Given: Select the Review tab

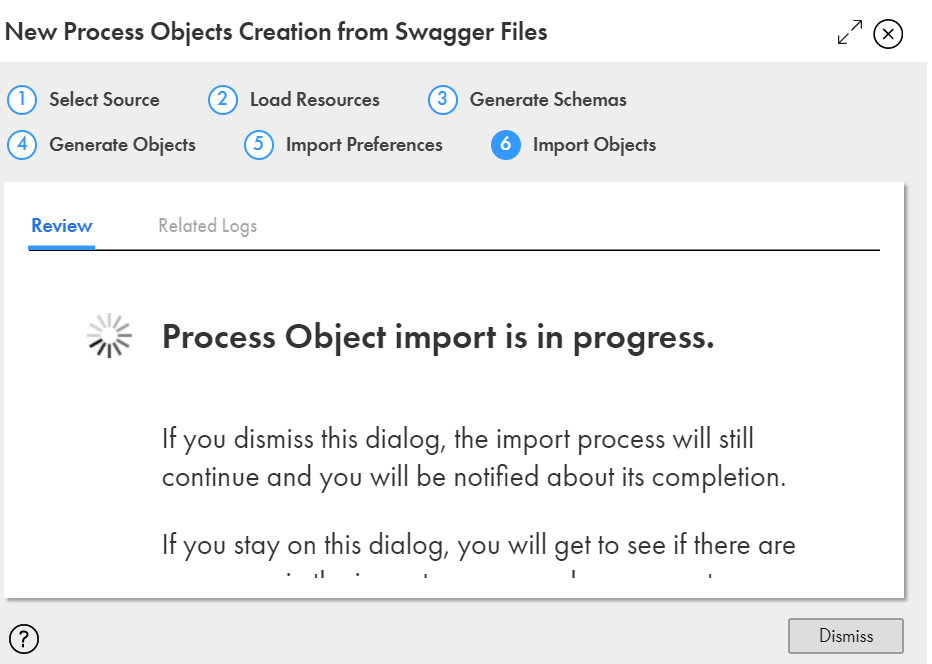Looking at the screenshot, I should coord(62,226).
